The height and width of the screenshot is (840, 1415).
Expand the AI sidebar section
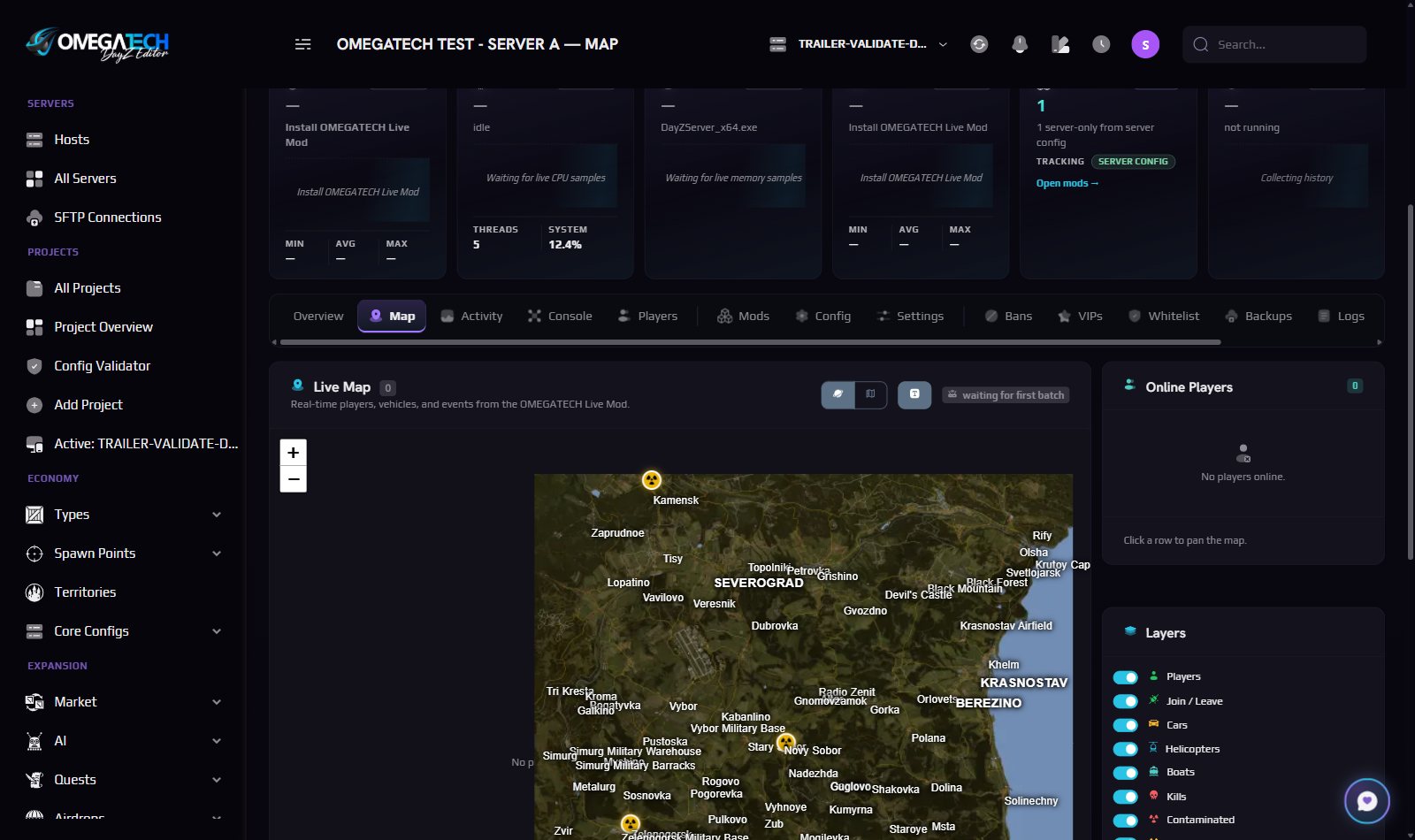point(124,741)
